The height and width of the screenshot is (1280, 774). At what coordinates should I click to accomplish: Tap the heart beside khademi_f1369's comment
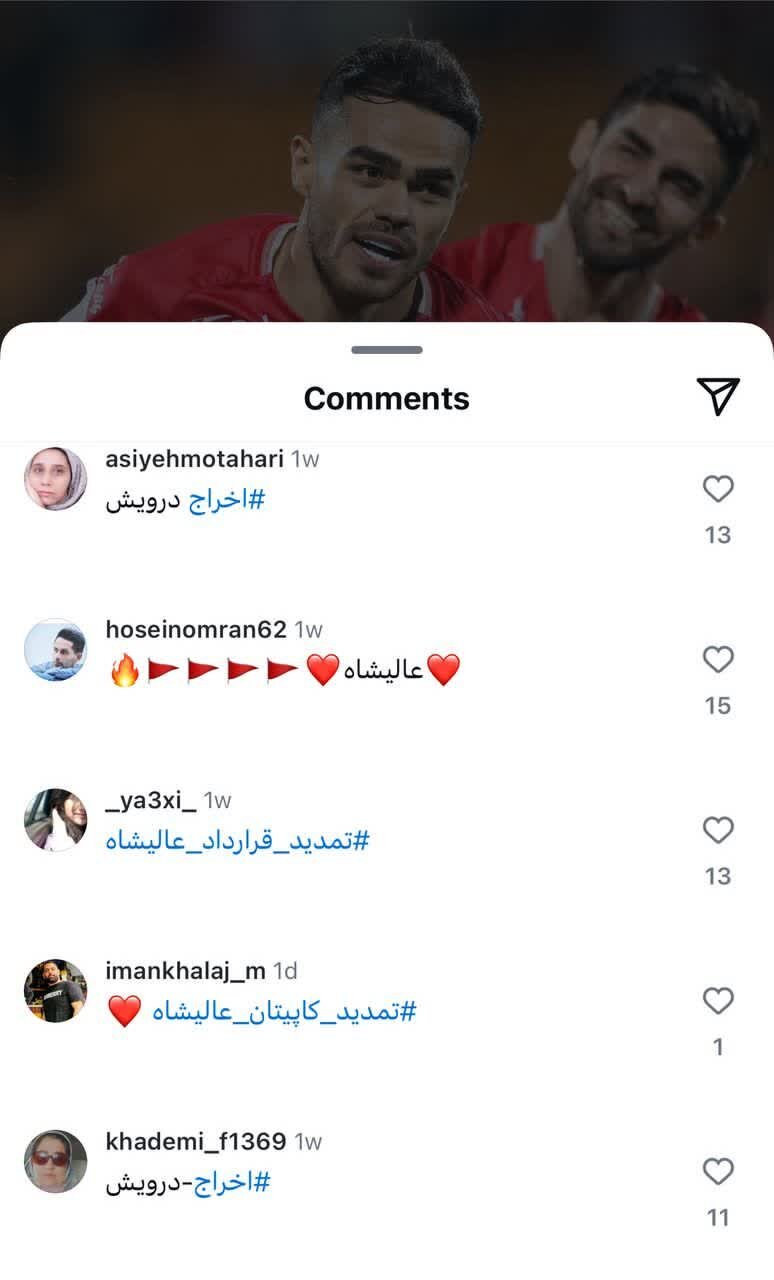click(718, 1172)
